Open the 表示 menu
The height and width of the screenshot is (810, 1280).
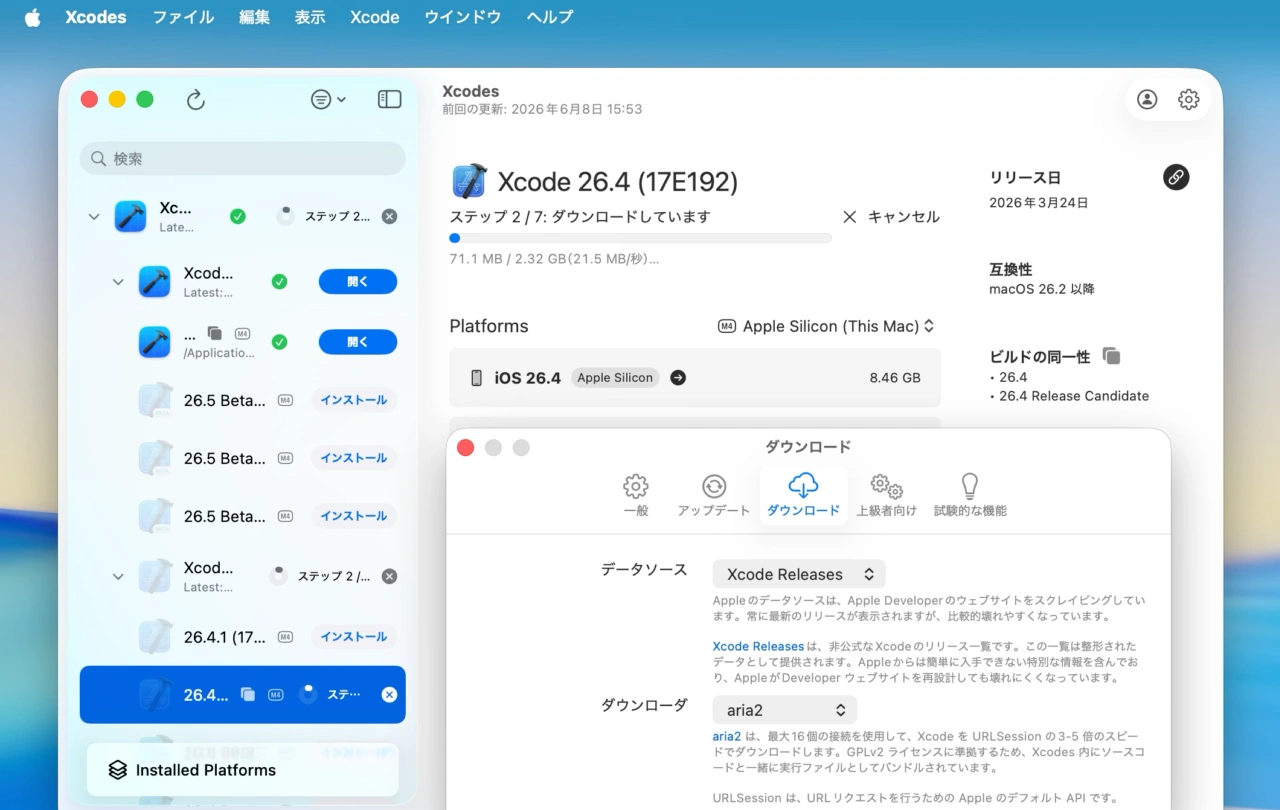pos(310,17)
